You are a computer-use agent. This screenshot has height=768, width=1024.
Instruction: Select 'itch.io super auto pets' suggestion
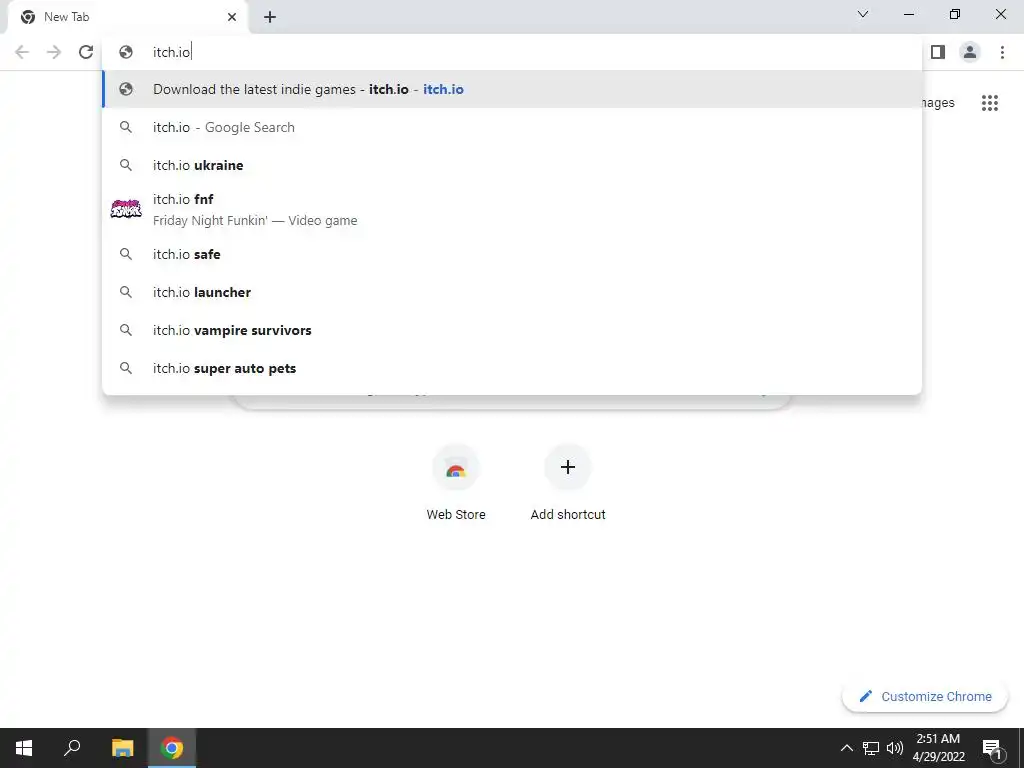(x=513, y=368)
